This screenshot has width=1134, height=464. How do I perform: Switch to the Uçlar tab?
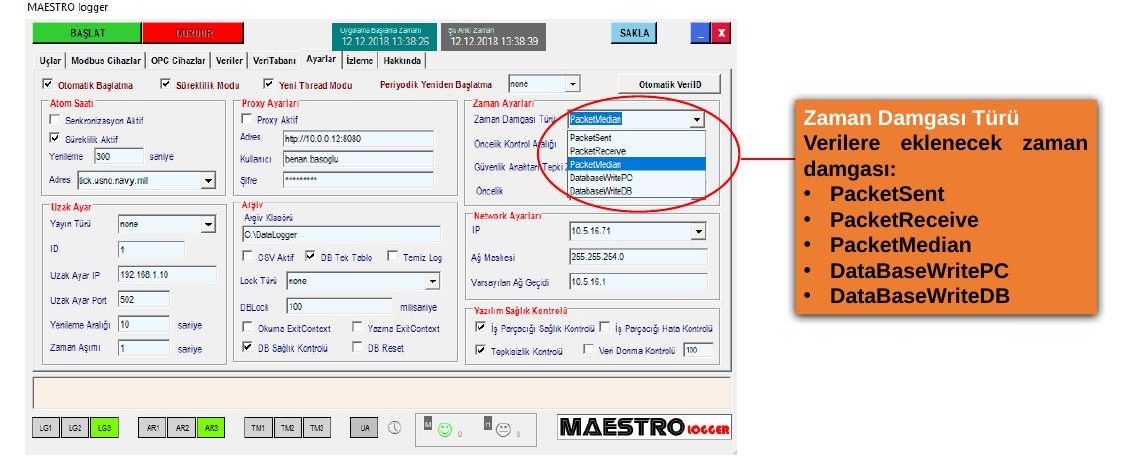coord(50,61)
